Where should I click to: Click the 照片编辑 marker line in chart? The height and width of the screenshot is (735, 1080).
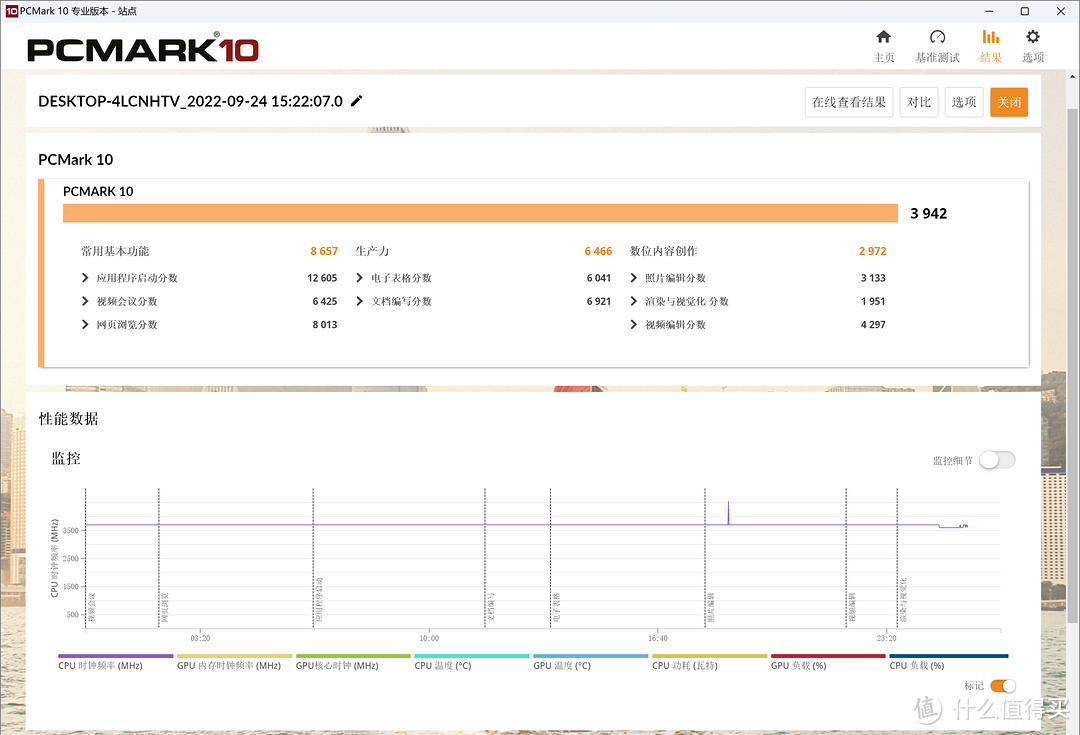click(x=705, y=558)
